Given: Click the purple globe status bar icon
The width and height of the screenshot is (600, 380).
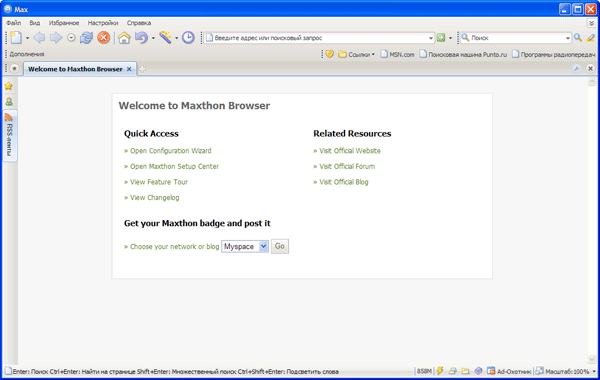Looking at the screenshot, I should (x=478, y=371).
